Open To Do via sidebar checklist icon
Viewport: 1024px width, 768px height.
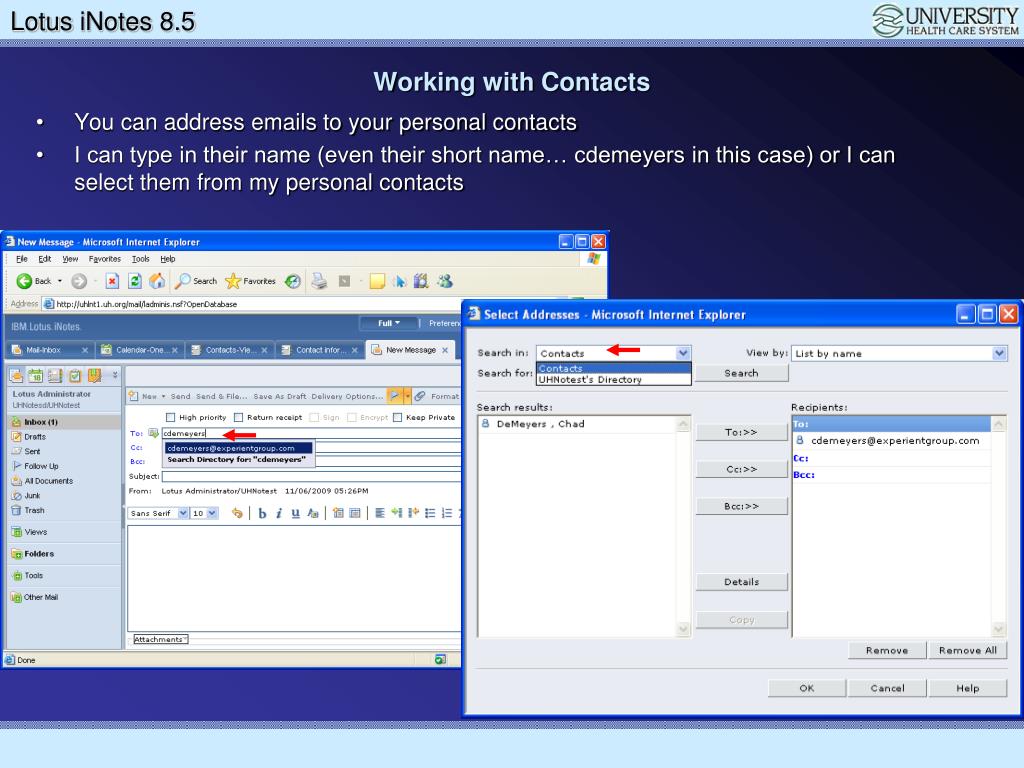coord(75,376)
